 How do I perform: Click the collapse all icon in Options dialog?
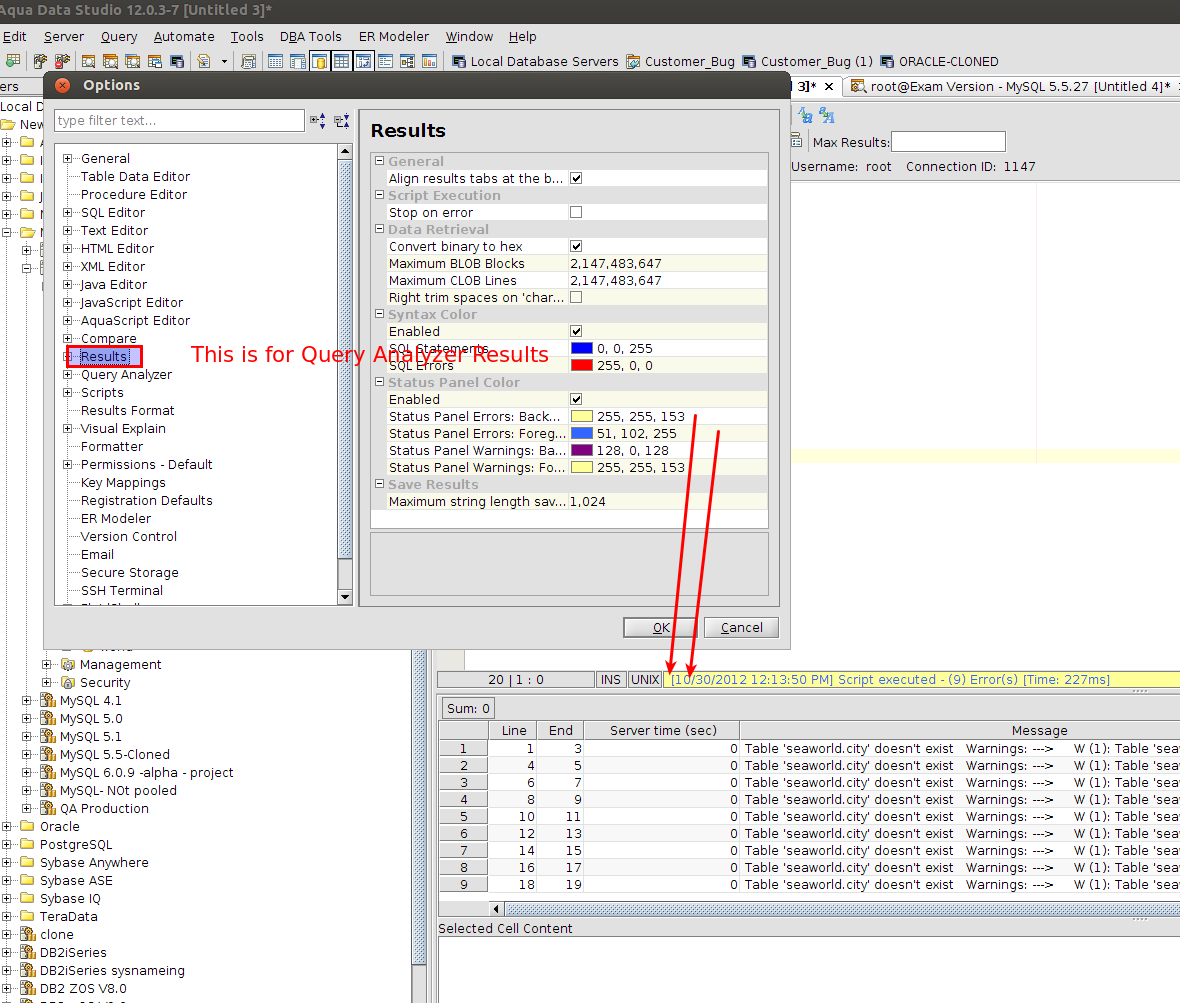342,120
